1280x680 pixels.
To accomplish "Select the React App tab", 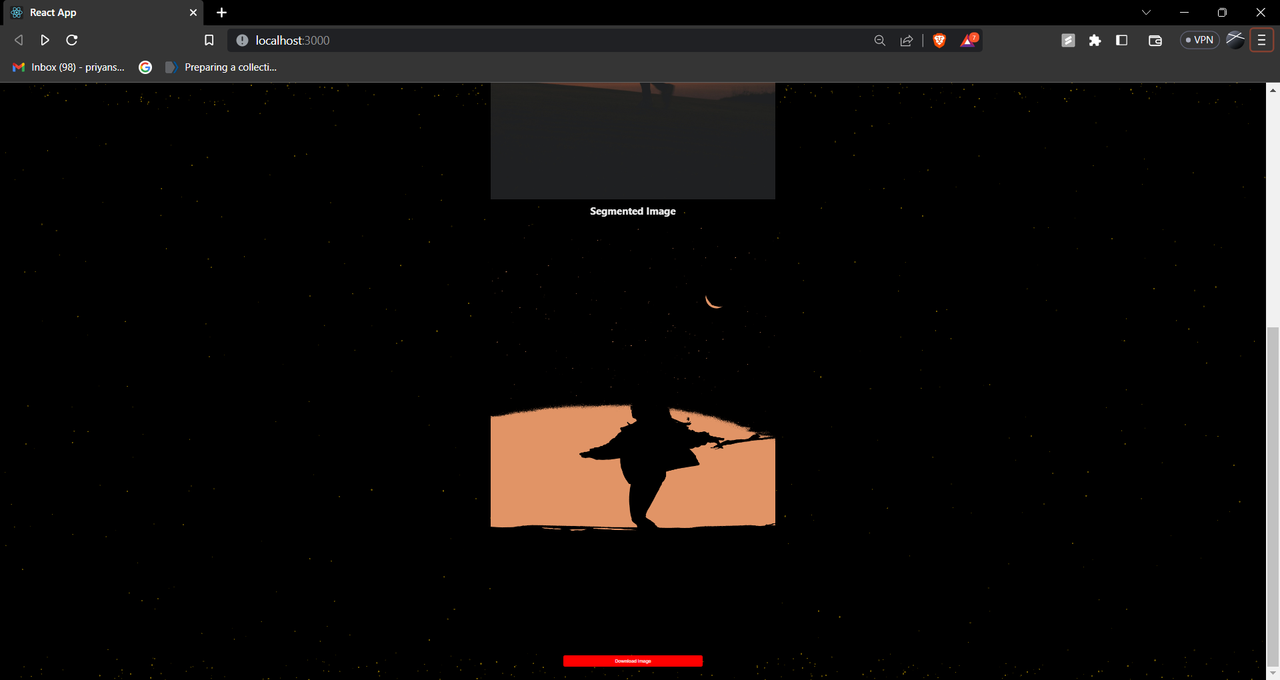I will 102,12.
